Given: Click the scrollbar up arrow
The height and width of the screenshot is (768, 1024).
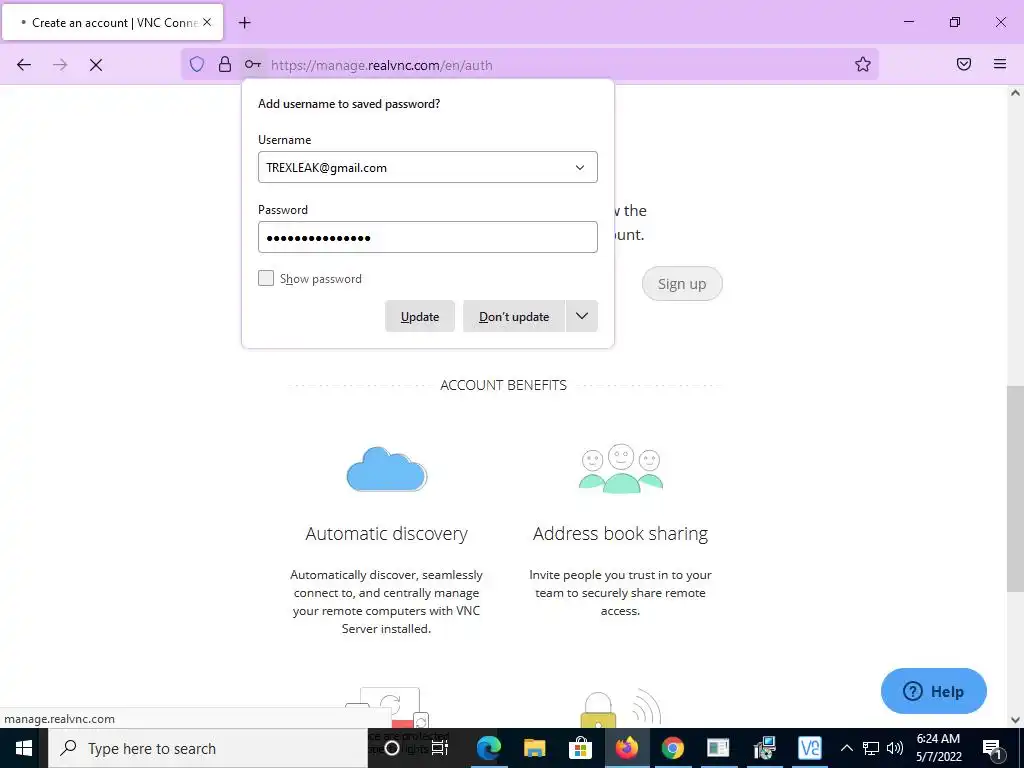Looking at the screenshot, I should pos(1015,93).
